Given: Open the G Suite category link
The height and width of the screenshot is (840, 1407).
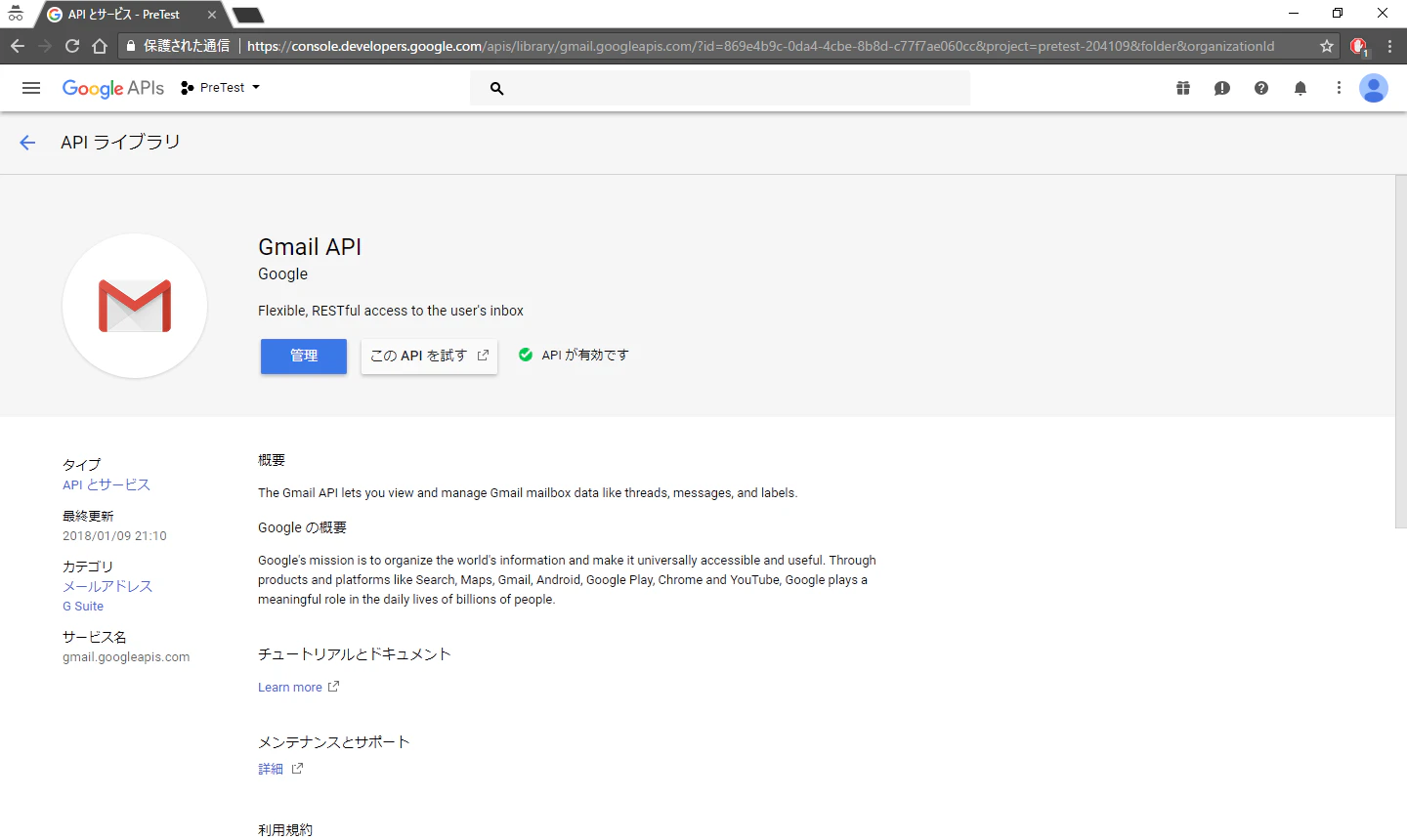Looking at the screenshot, I should [83, 607].
